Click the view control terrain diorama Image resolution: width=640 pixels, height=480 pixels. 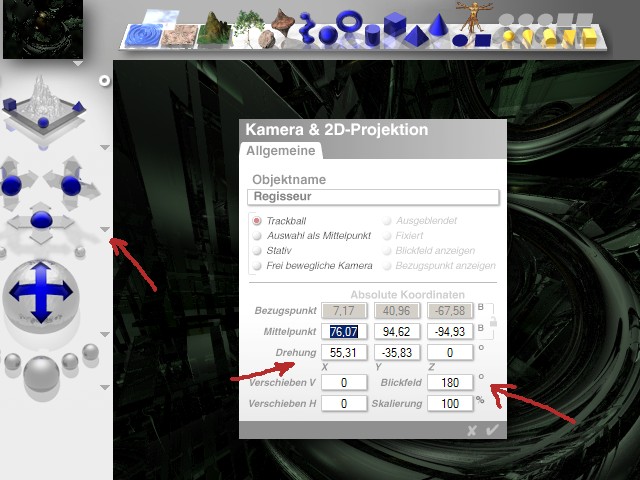click(x=43, y=108)
